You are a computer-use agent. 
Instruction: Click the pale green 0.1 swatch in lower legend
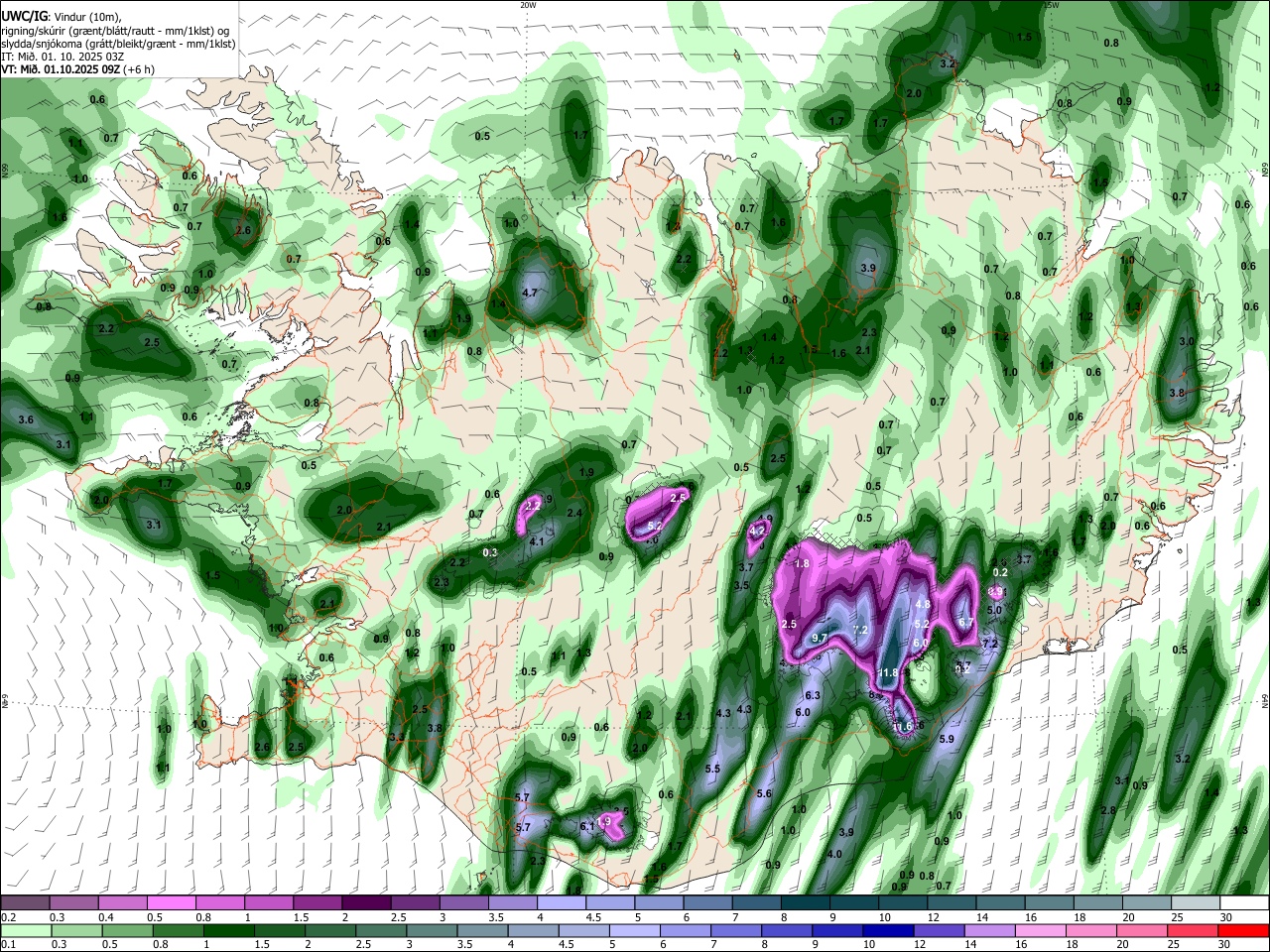(25, 930)
